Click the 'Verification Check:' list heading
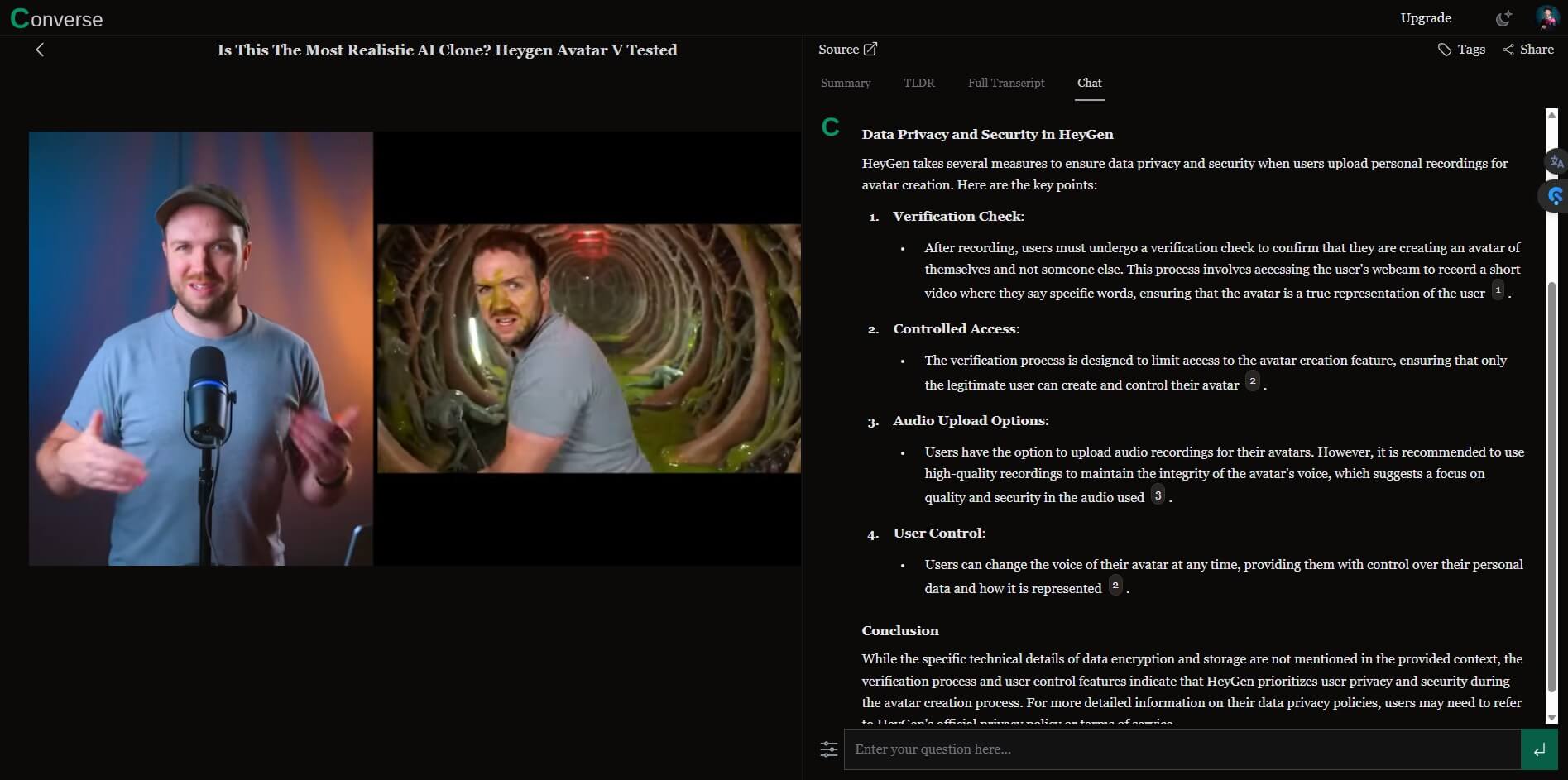This screenshot has height=780, width=1568. [958, 216]
